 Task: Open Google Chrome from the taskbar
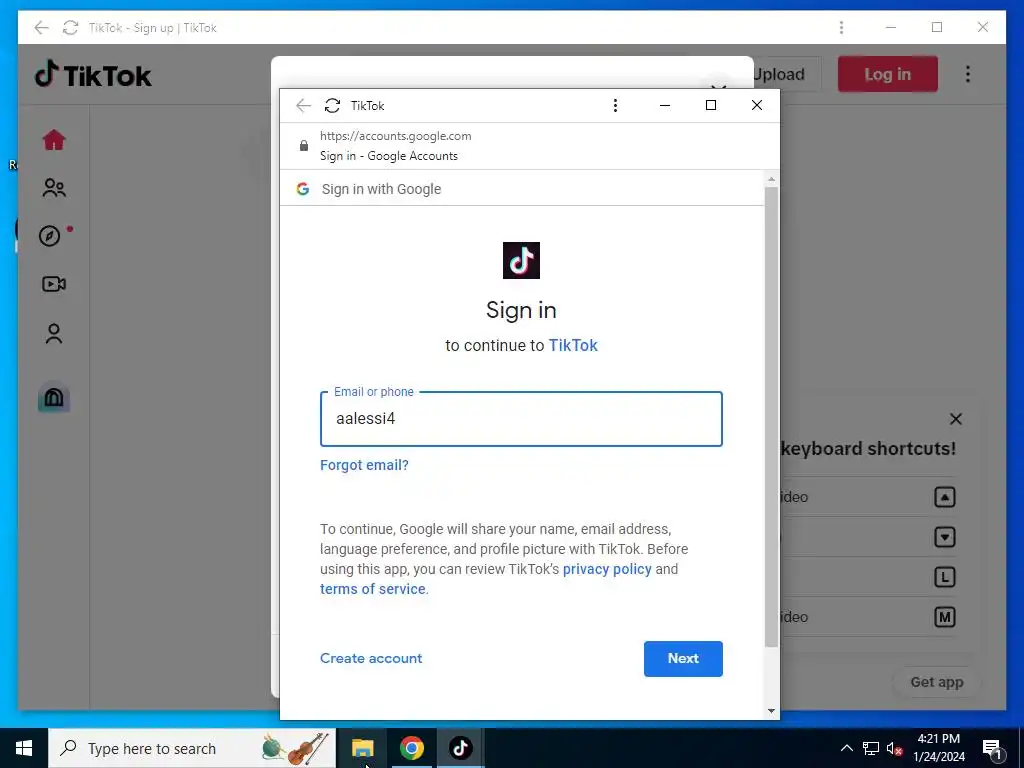pyautogui.click(x=411, y=748)
